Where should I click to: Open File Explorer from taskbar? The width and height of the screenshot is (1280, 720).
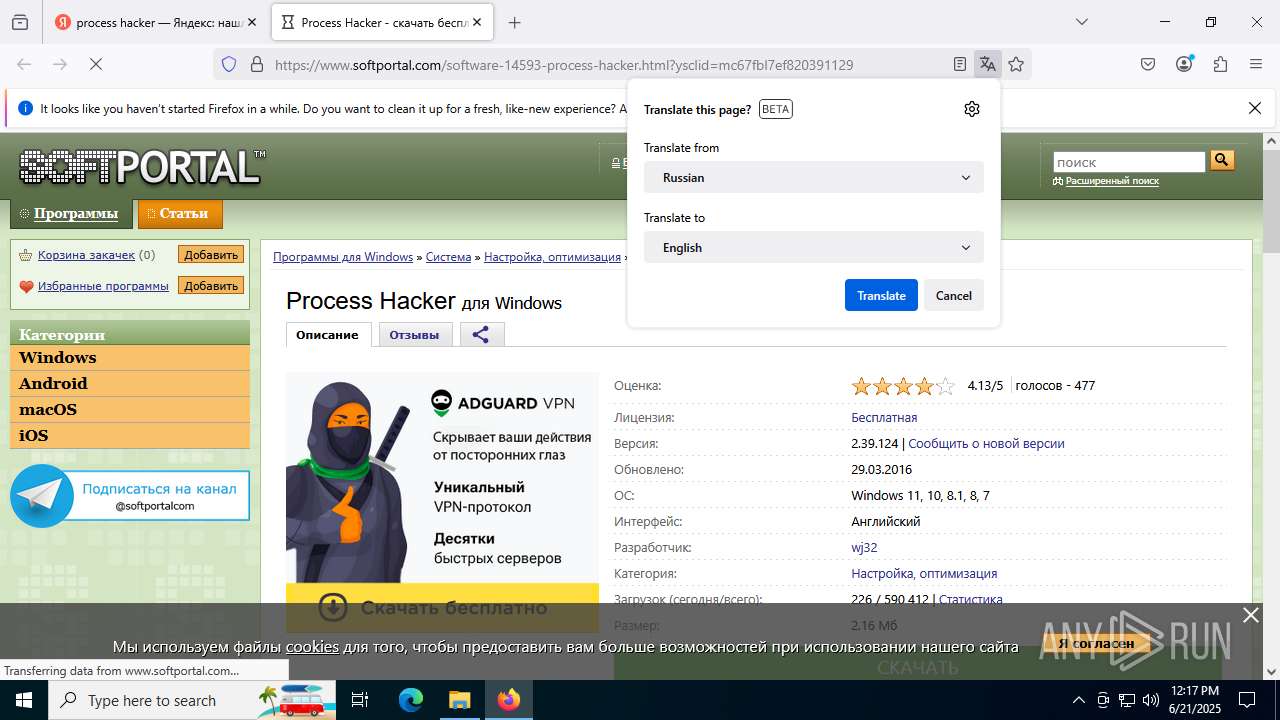pos(459,700)
